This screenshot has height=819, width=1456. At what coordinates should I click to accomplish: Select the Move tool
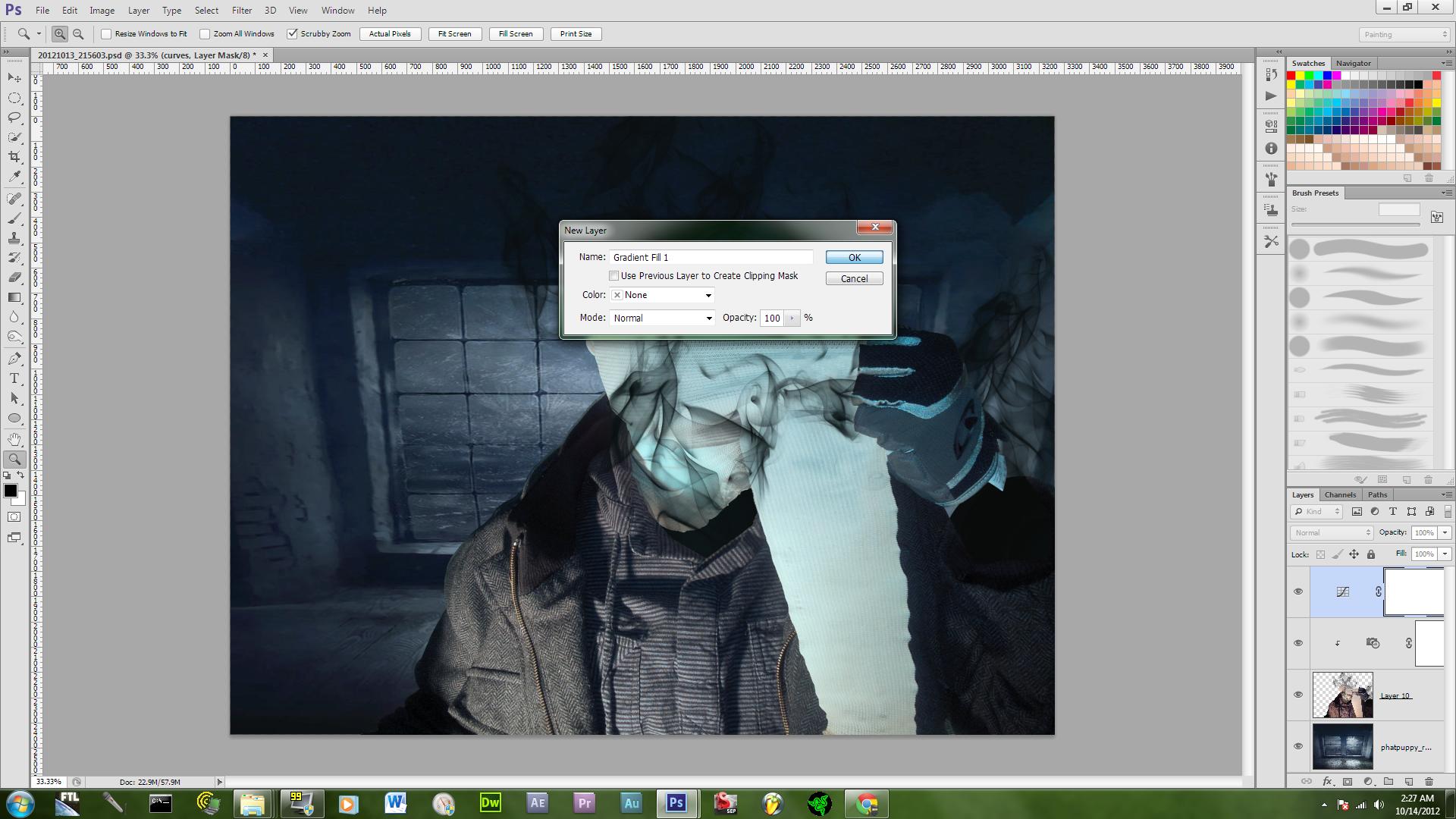coord(14,78)
